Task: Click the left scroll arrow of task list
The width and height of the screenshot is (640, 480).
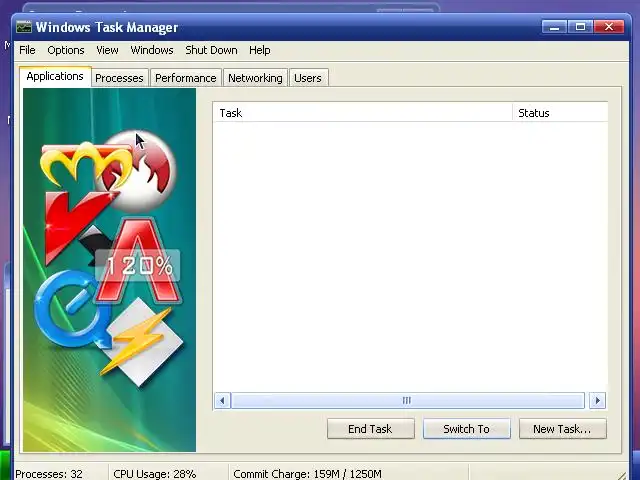Action: (x=222, y=400)
